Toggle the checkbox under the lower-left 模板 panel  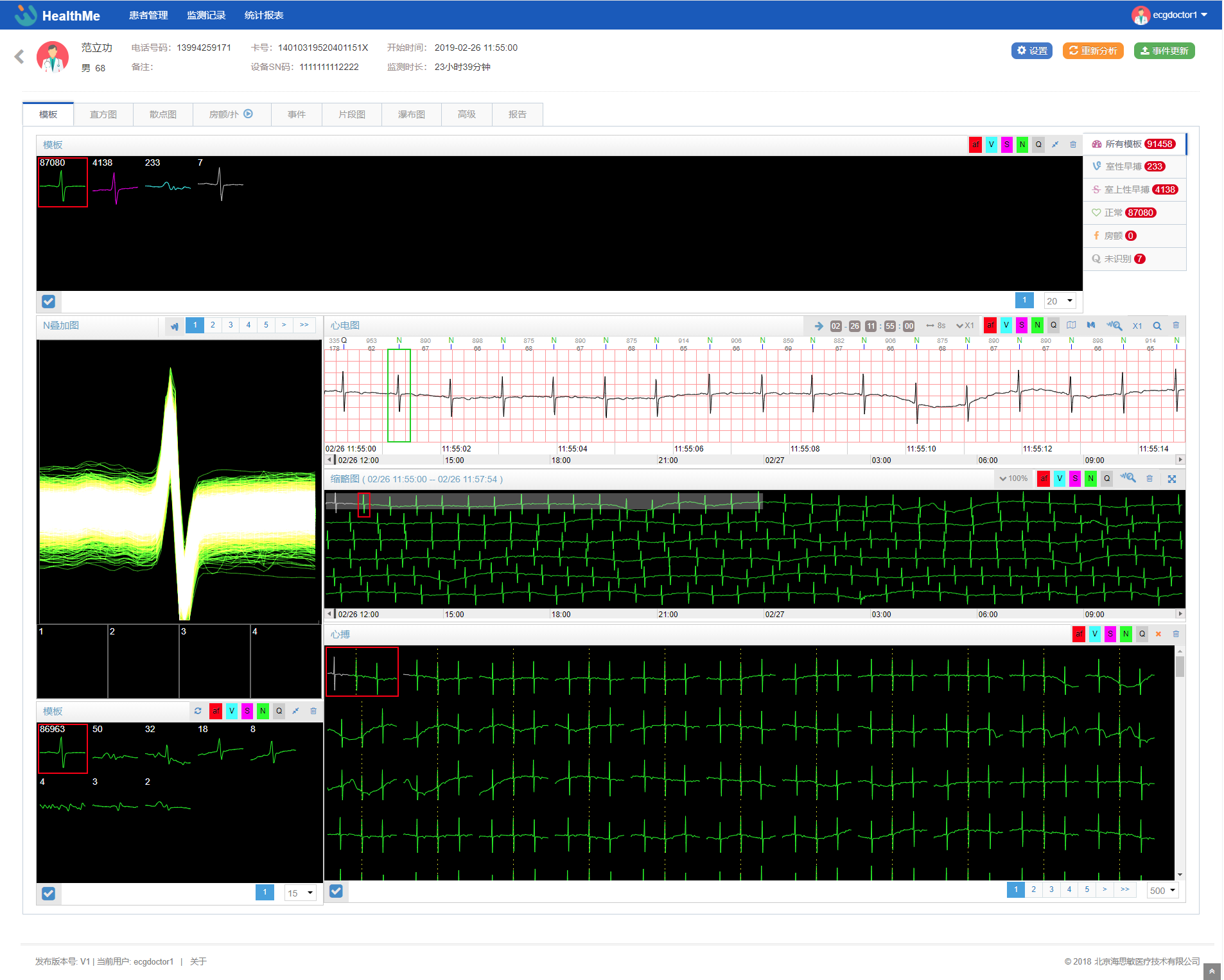pos(48,893)
